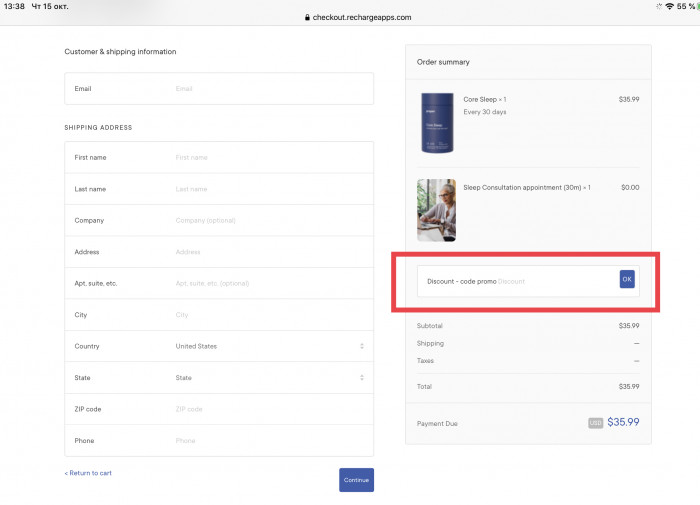Screen dimensions: 700x505
Task: Click the Core Sleep × 1 item name
Action: click(484, 100)
